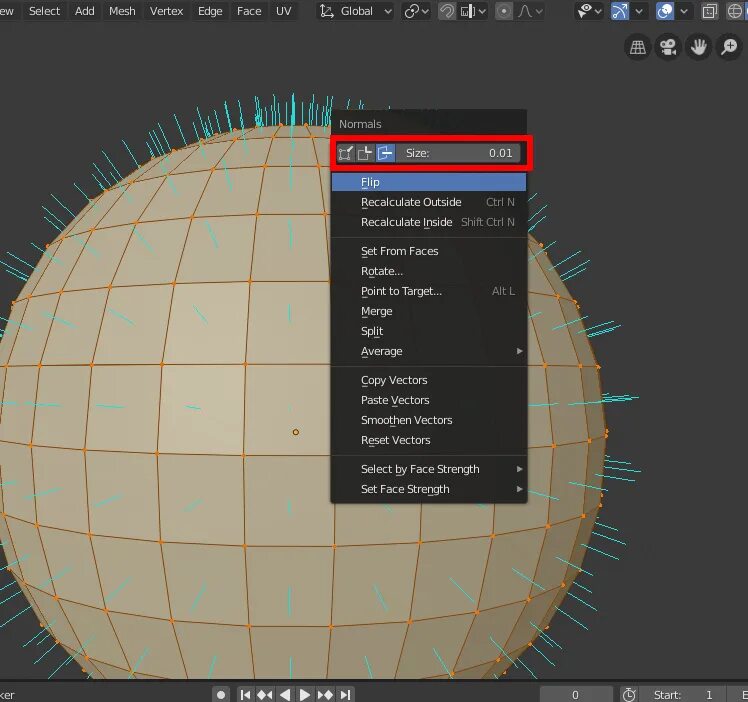The height and width of the screenshot is (702, 748).
Task: Toggle proportional editing circle icon
Action: [504, 11]
